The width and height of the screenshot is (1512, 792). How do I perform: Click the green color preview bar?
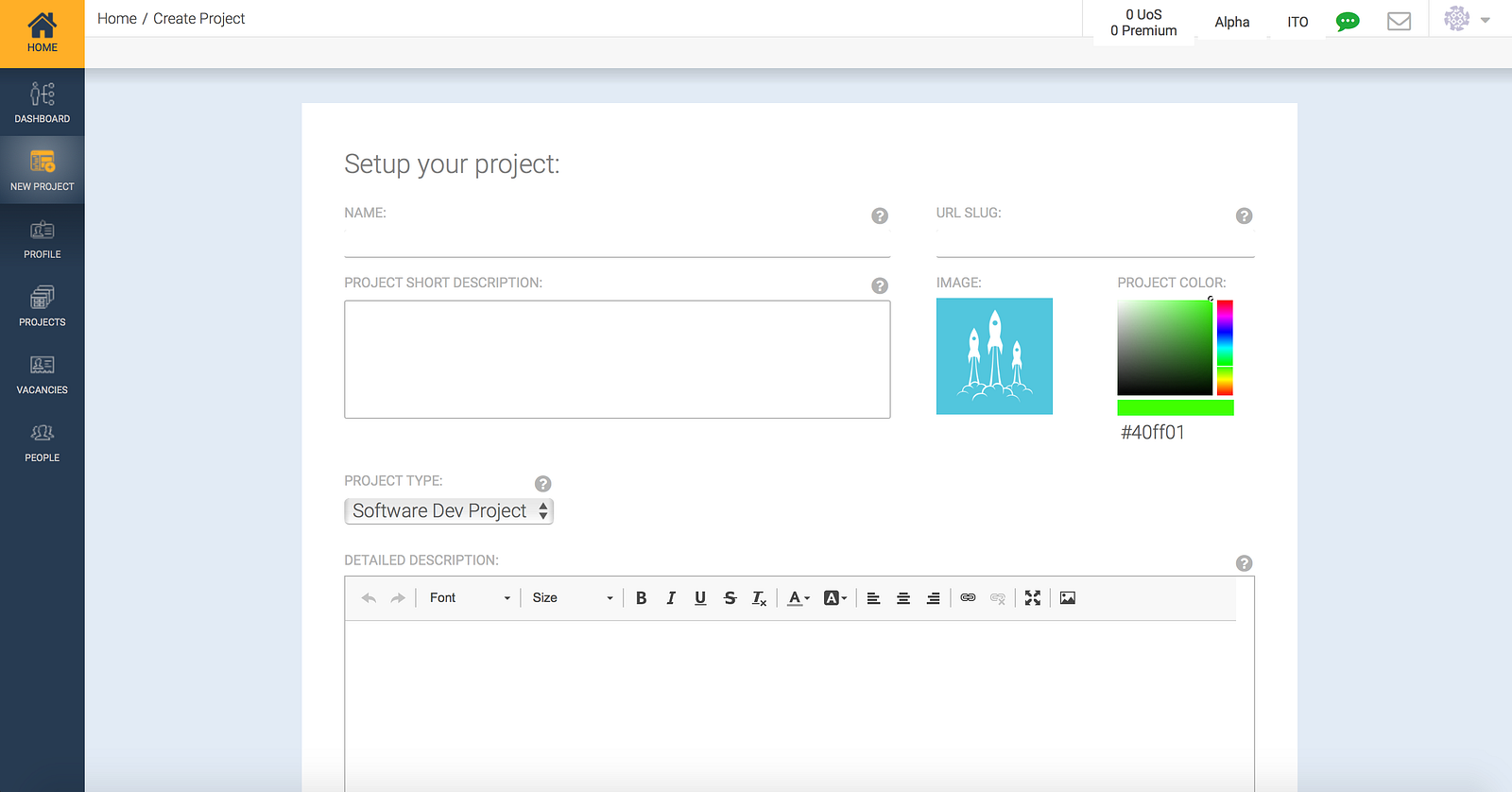[x=1176, y=407]
